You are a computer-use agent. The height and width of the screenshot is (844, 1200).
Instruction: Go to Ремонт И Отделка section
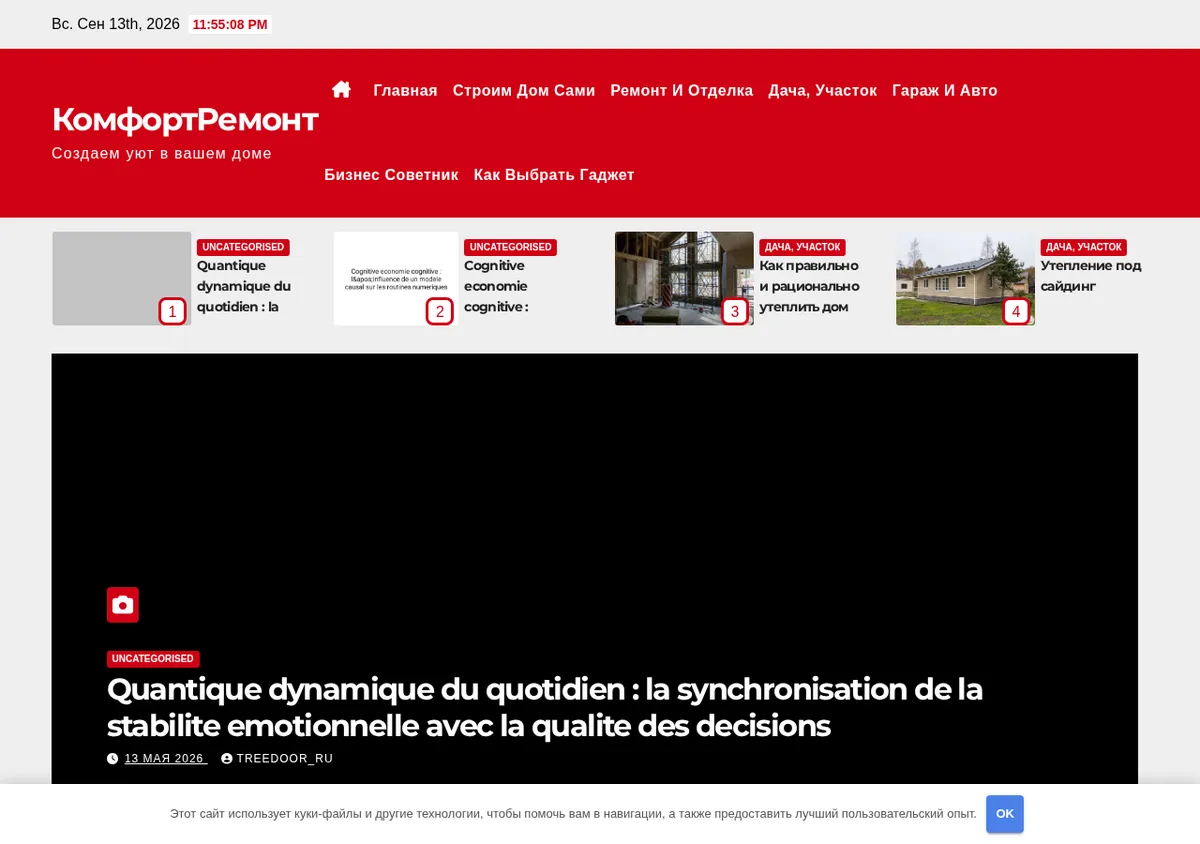point(682,91)
